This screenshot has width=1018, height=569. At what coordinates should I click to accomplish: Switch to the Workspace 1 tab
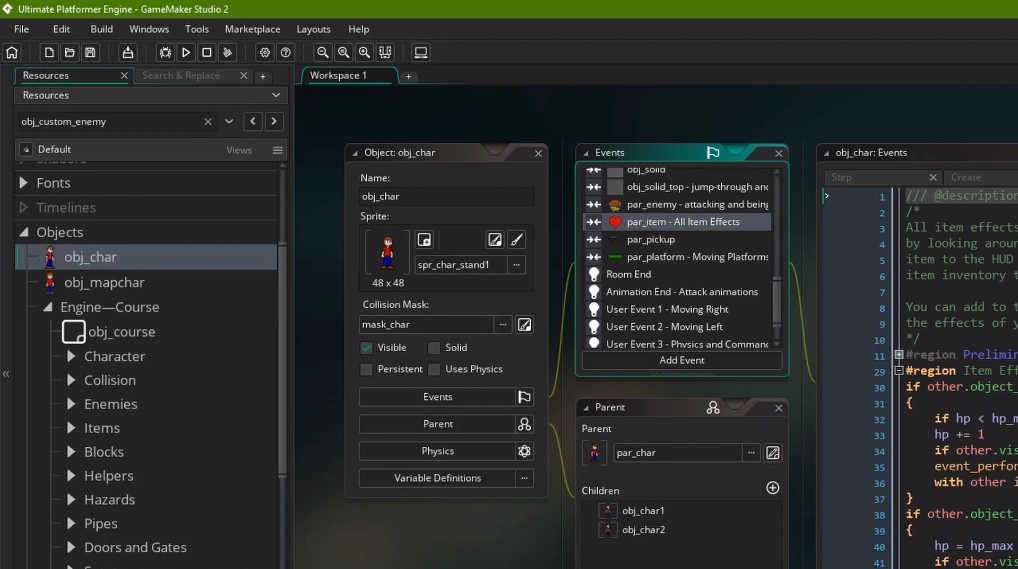pos(338,76)
